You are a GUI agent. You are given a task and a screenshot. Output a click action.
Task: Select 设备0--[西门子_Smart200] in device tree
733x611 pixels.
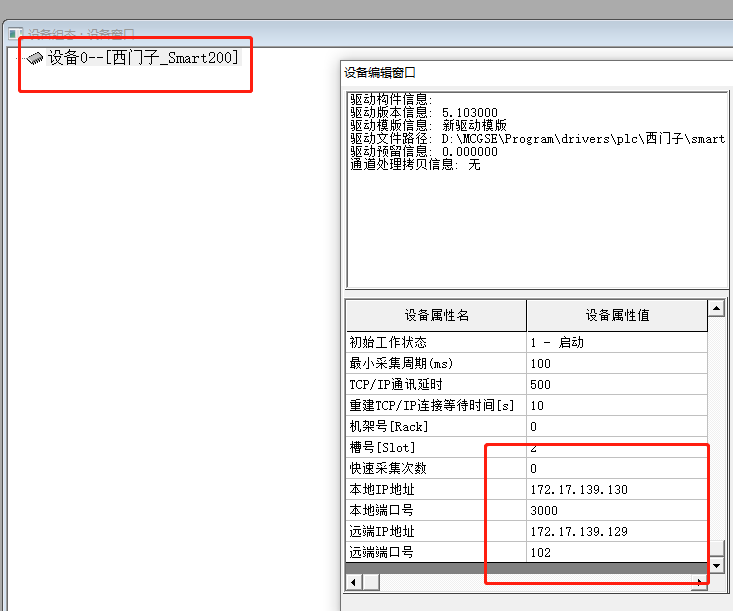coord(144,58)
